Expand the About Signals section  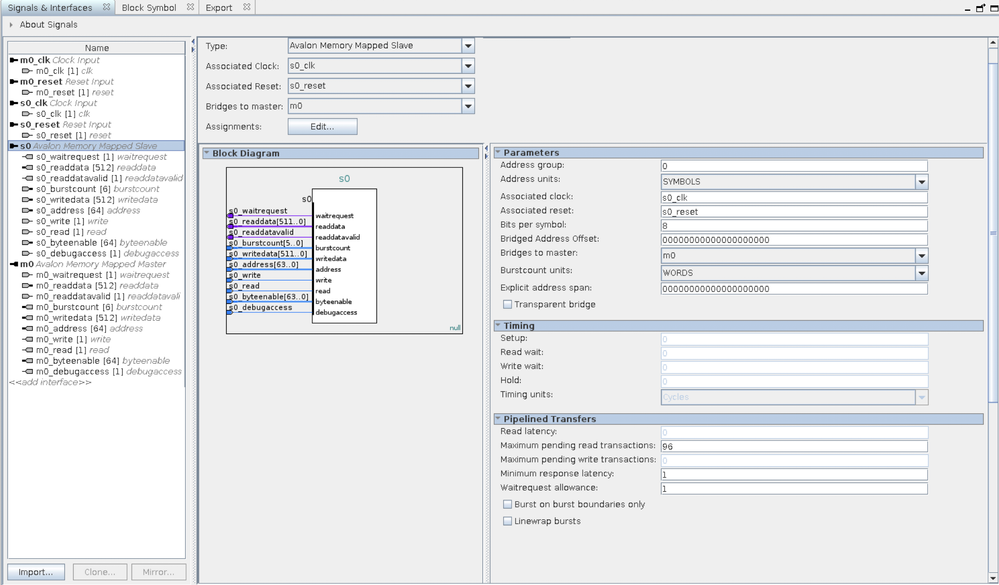(x=11, y=25)
